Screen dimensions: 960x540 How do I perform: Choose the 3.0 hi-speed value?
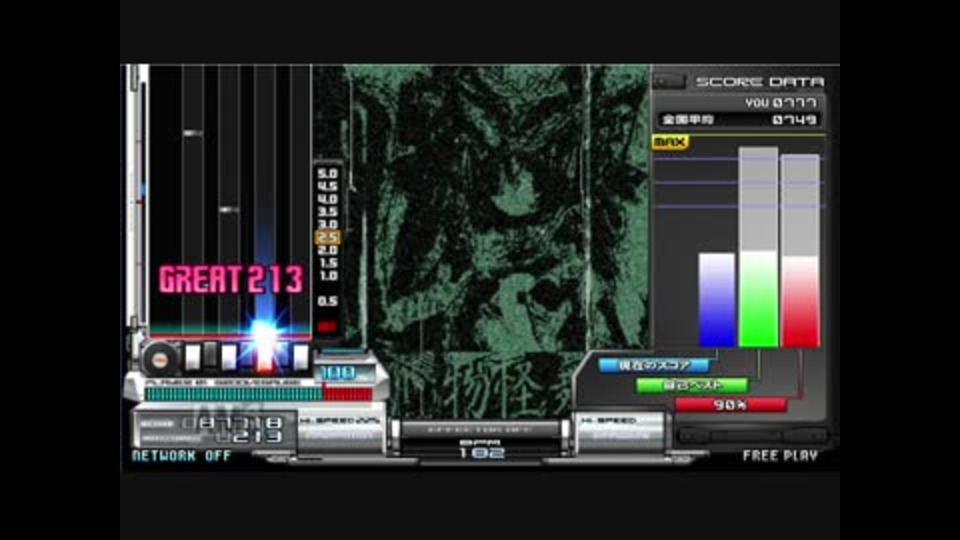(328, 225)
